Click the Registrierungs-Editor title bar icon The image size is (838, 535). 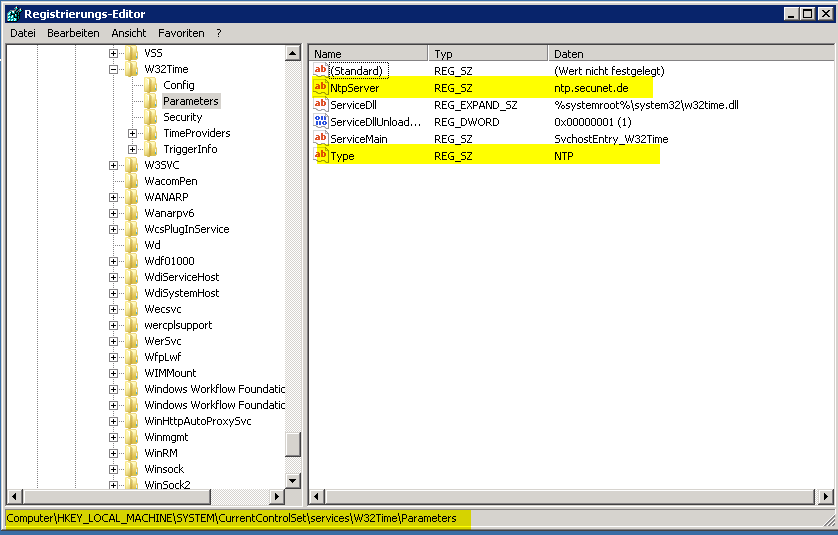coord(14,14)
